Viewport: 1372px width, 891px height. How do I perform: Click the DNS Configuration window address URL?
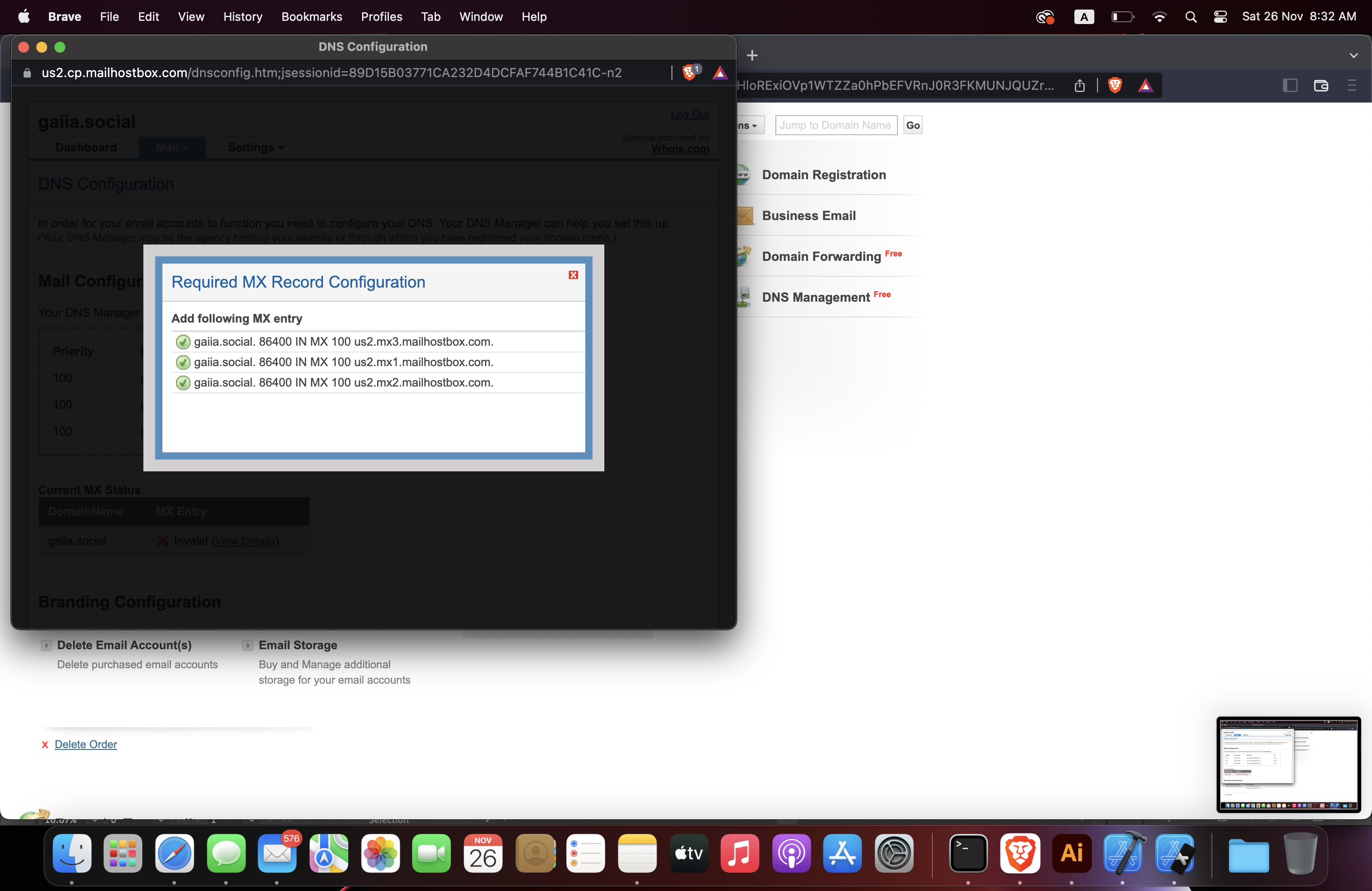click(332, 73)
